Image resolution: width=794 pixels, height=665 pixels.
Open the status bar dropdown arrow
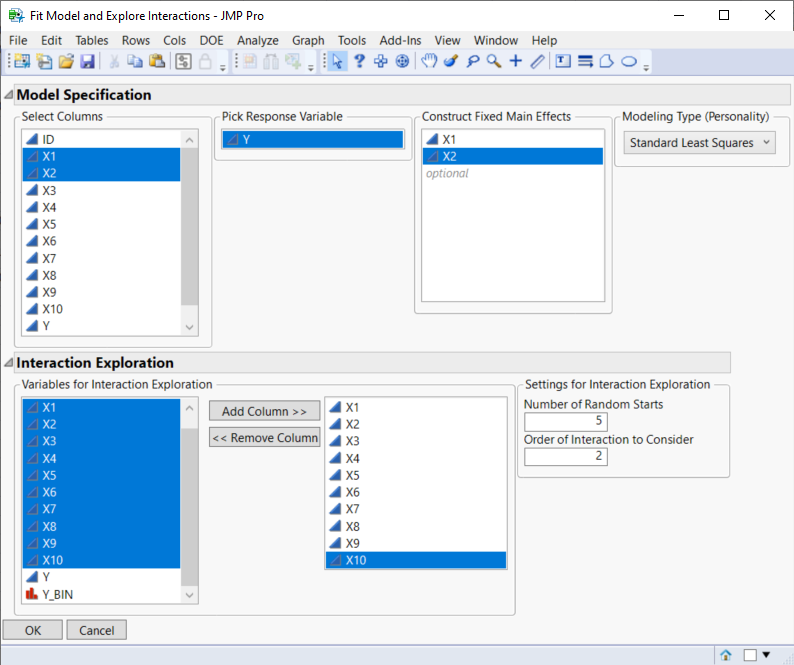(x=766, y=655)
